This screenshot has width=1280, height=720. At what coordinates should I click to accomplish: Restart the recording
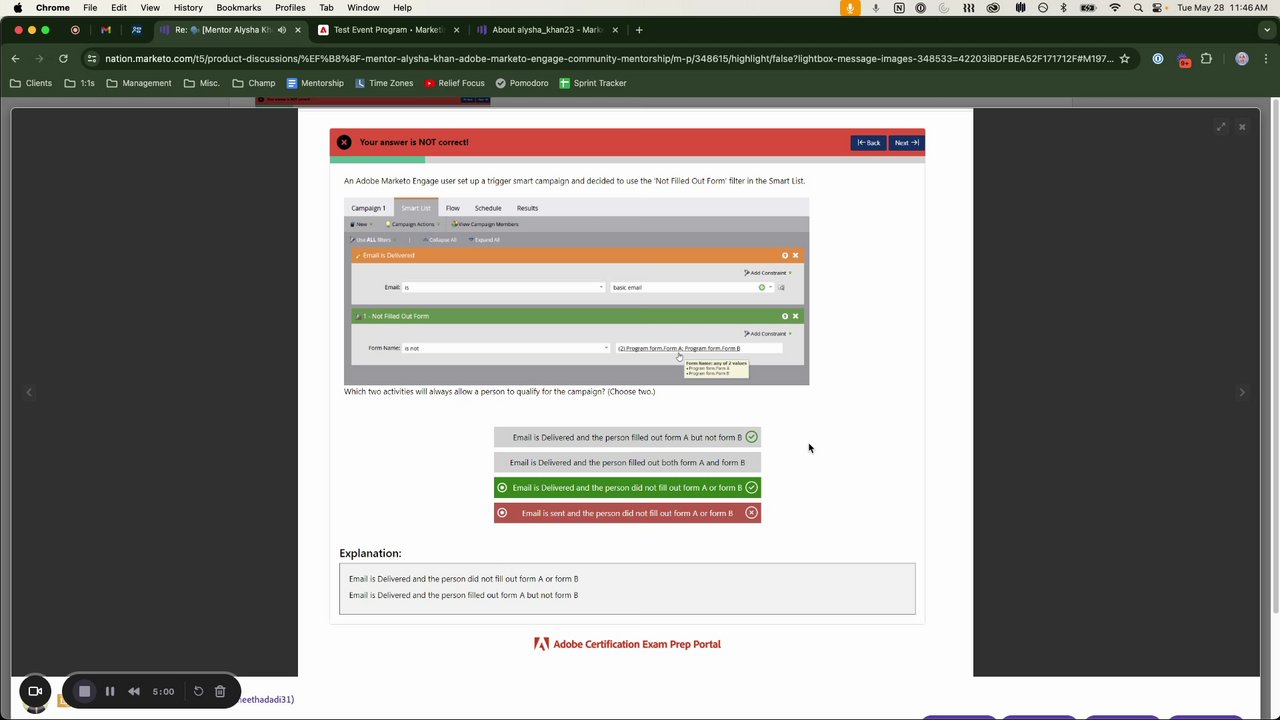coord(198,691)
